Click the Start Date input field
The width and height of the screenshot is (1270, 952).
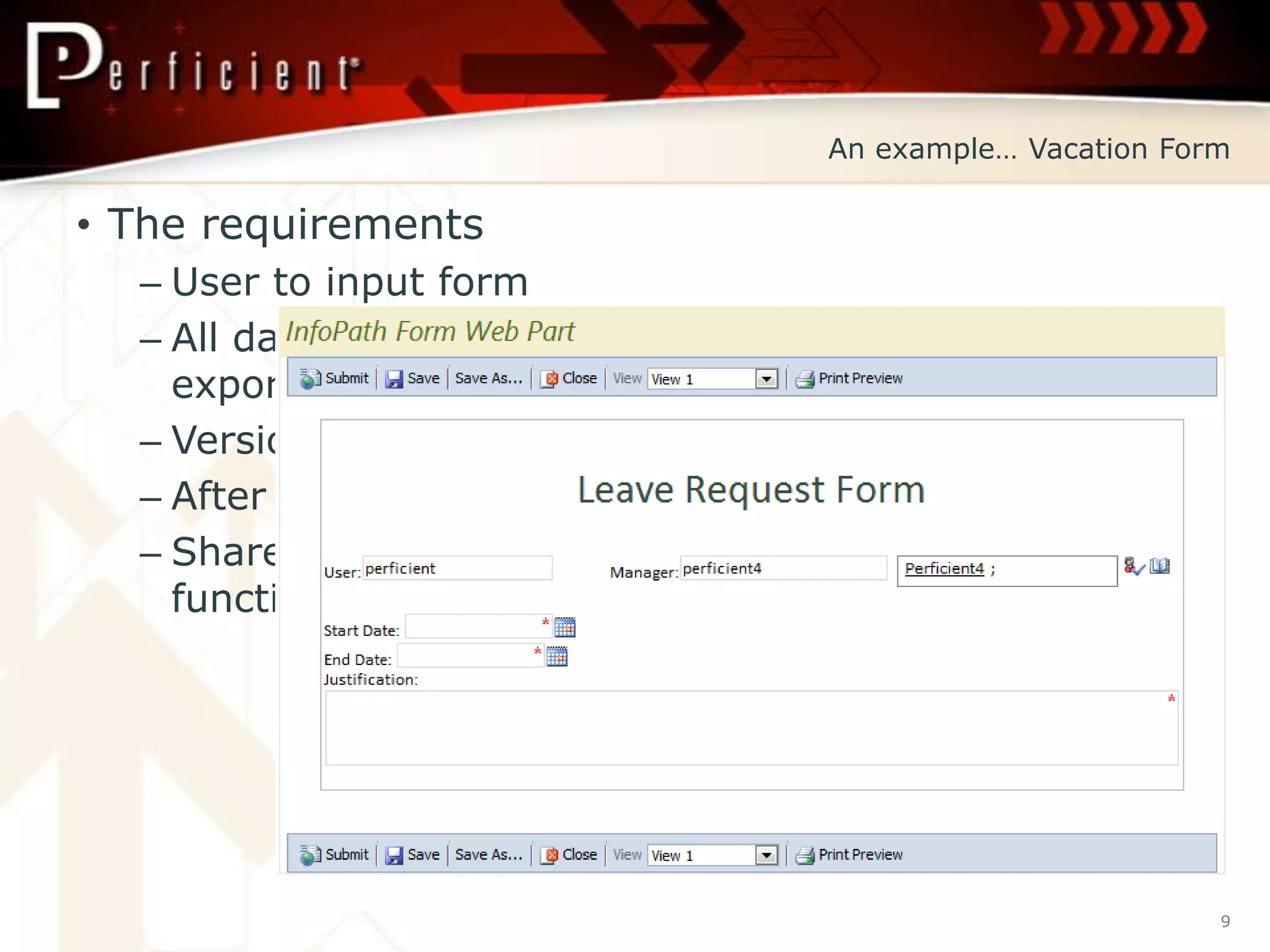[479, 626]
